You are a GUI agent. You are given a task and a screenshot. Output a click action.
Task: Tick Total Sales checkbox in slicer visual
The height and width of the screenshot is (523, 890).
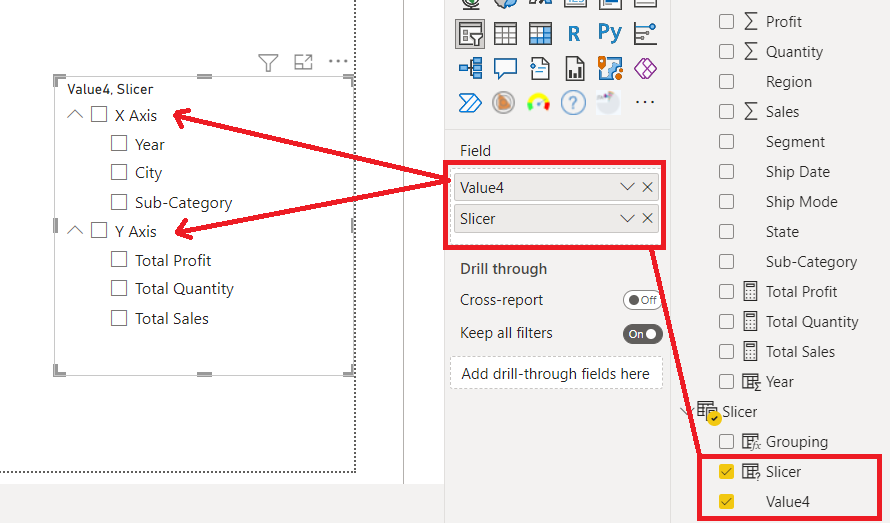(x=119, y=317)
